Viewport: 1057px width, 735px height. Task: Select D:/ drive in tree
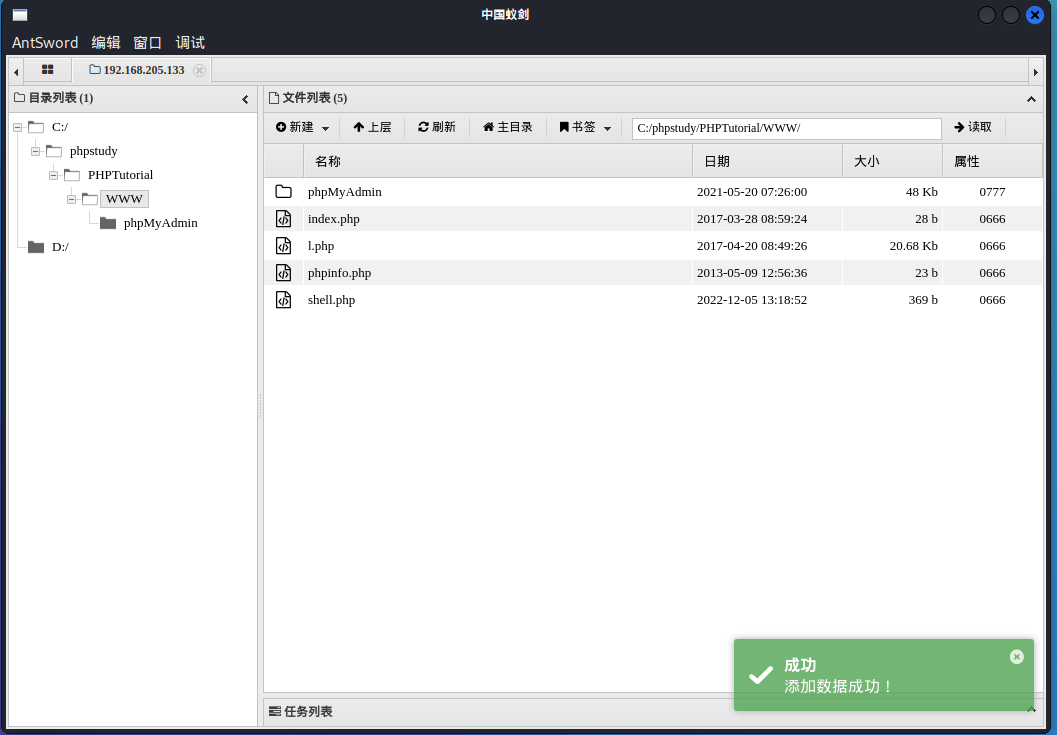coord(60,247)
